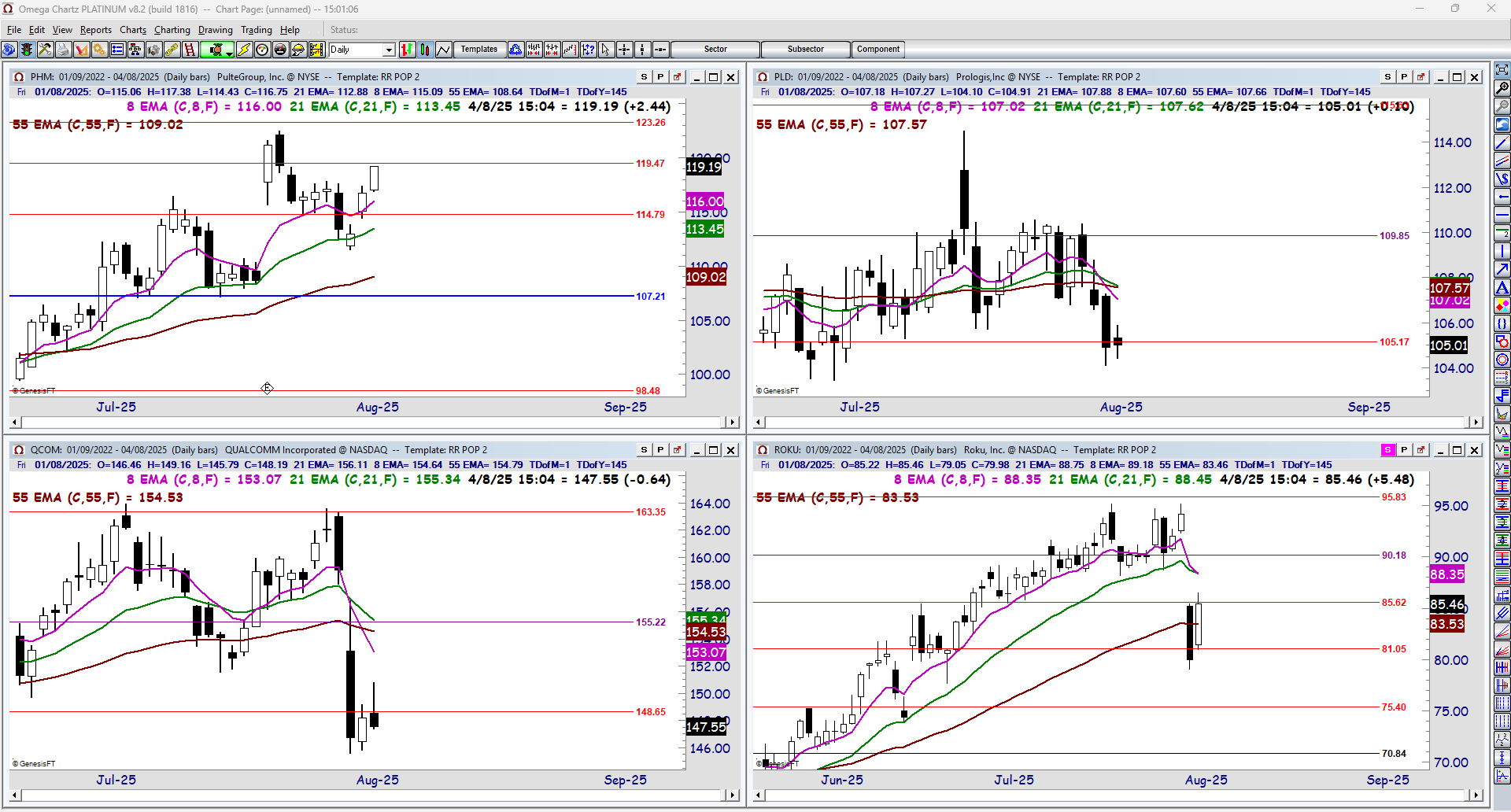Click the Templates button
This screenshot has width=1511, height=812.
[479, 50]
